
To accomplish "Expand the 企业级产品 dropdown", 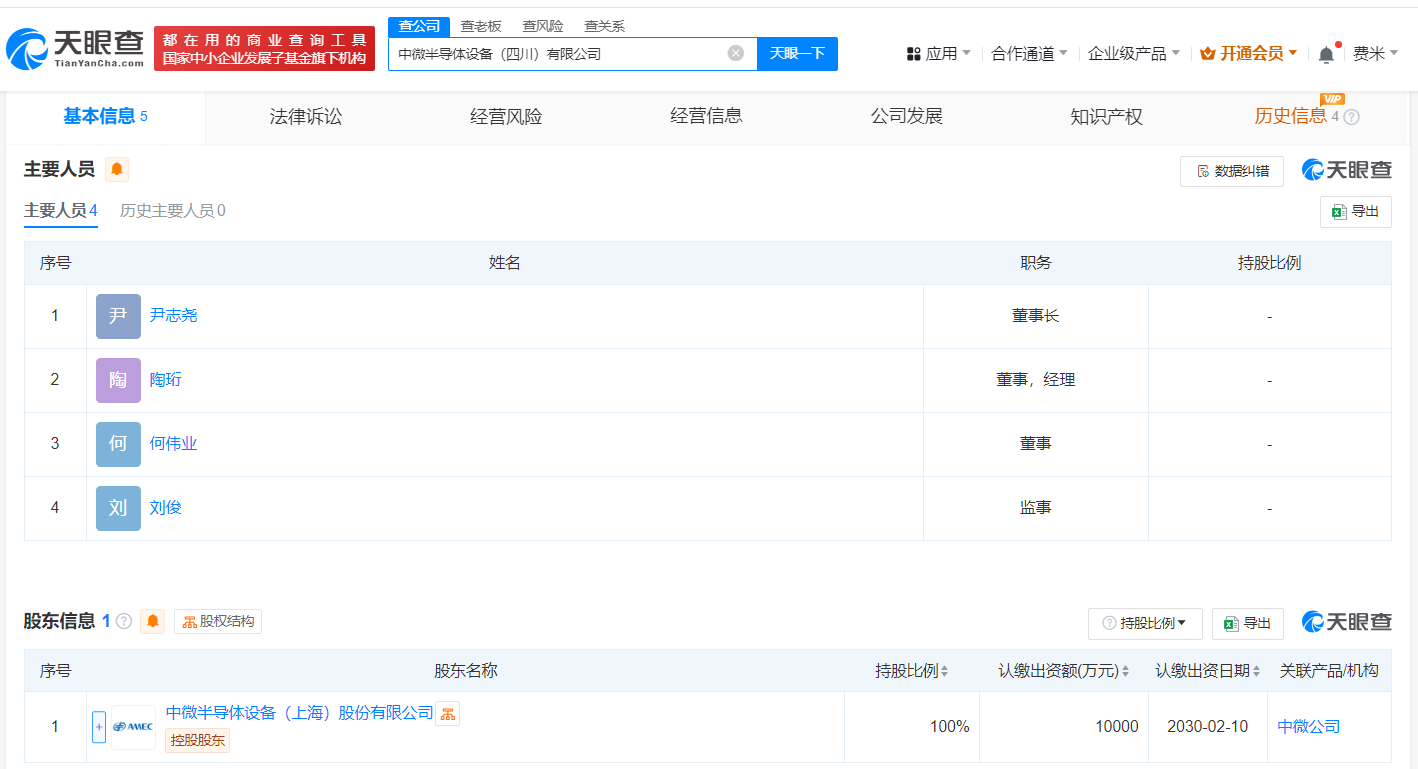I will [x=1133, y=54].
